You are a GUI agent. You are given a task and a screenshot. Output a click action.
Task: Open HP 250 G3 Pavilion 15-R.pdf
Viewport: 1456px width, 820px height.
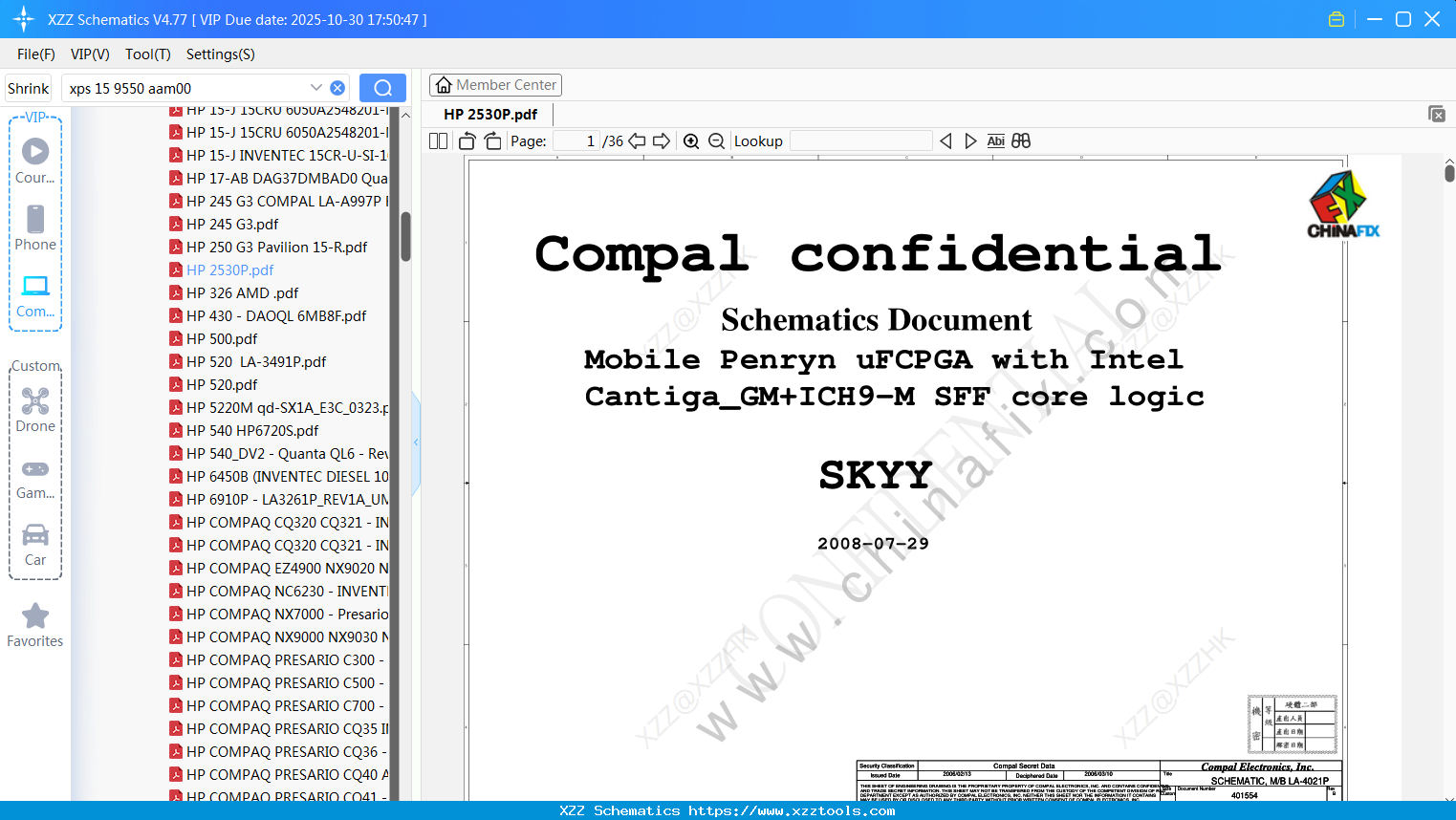[x=277, y=247]
